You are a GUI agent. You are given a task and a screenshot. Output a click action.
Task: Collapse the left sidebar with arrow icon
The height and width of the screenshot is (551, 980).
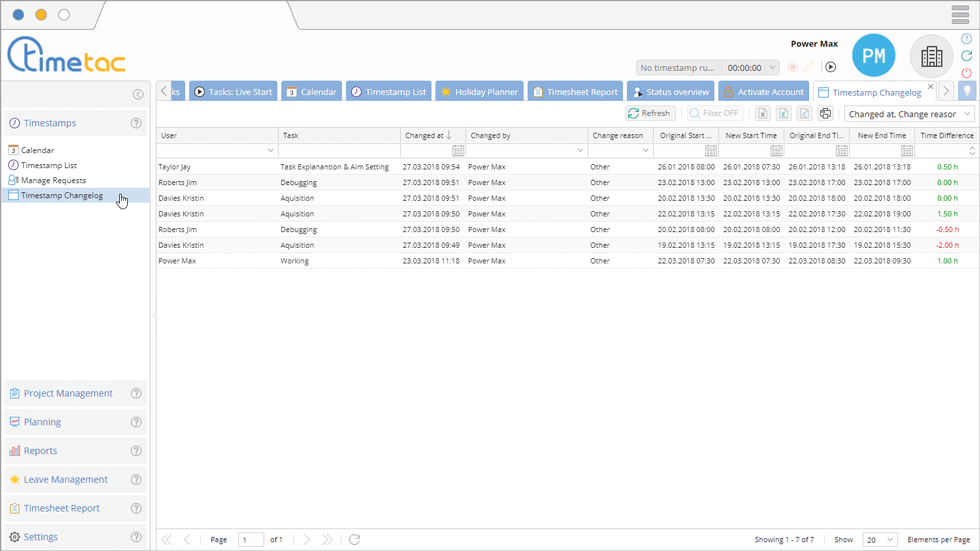click(138, 94)
